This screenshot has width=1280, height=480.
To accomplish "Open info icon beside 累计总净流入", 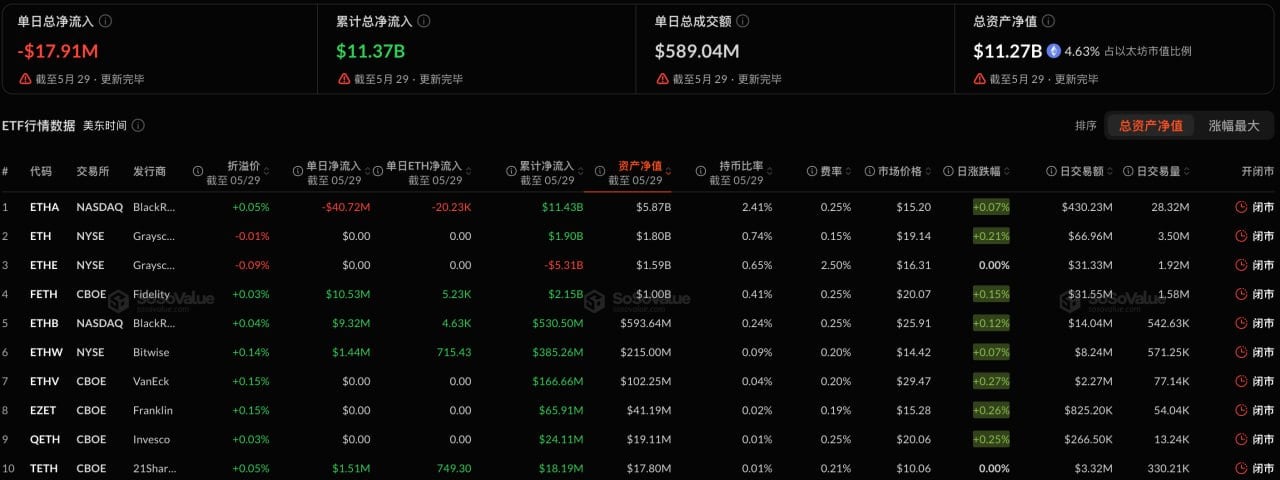I will point(424,20).
